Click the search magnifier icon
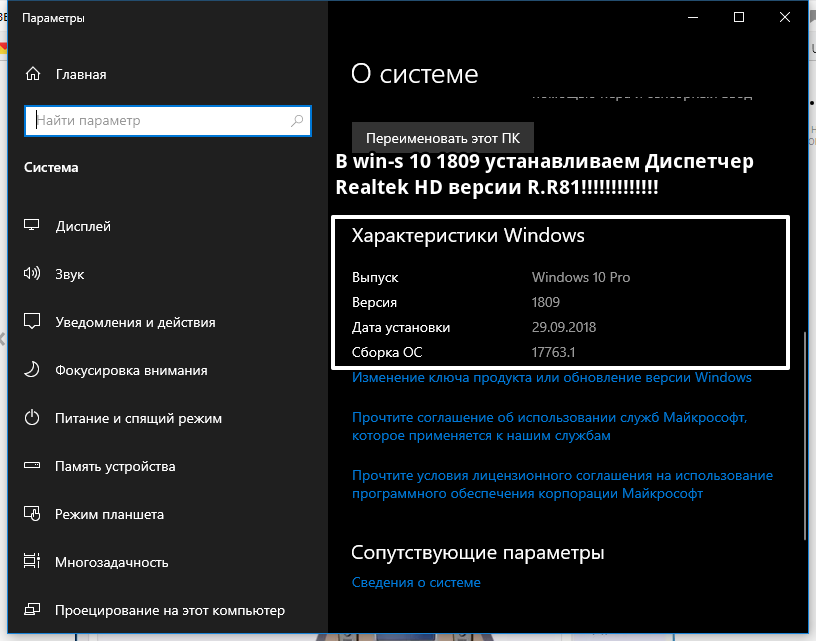This screenshot has width=816, height=641. coord(297,121)
